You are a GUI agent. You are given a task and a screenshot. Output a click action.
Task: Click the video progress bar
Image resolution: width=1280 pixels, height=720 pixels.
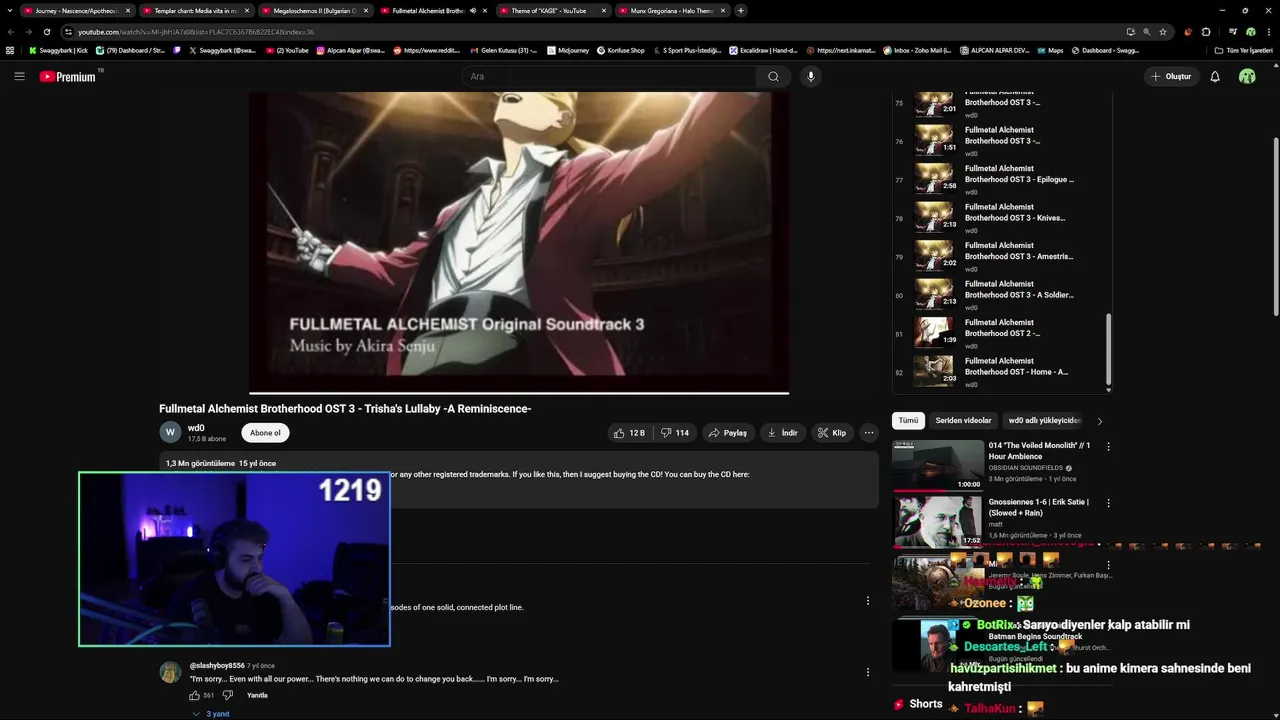coord(519,393)
